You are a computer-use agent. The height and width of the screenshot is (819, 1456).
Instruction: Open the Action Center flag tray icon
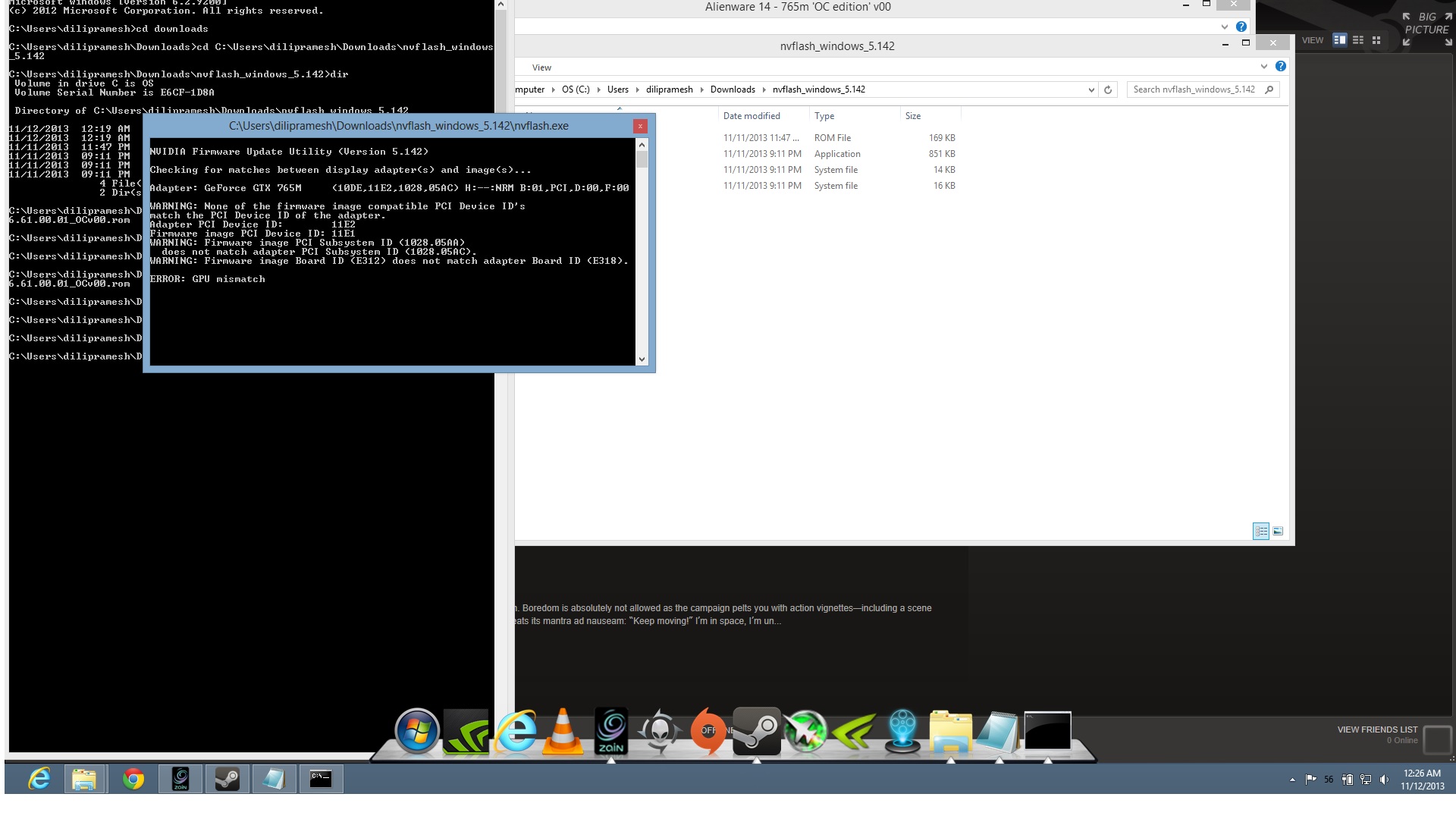click(1310, 780)
